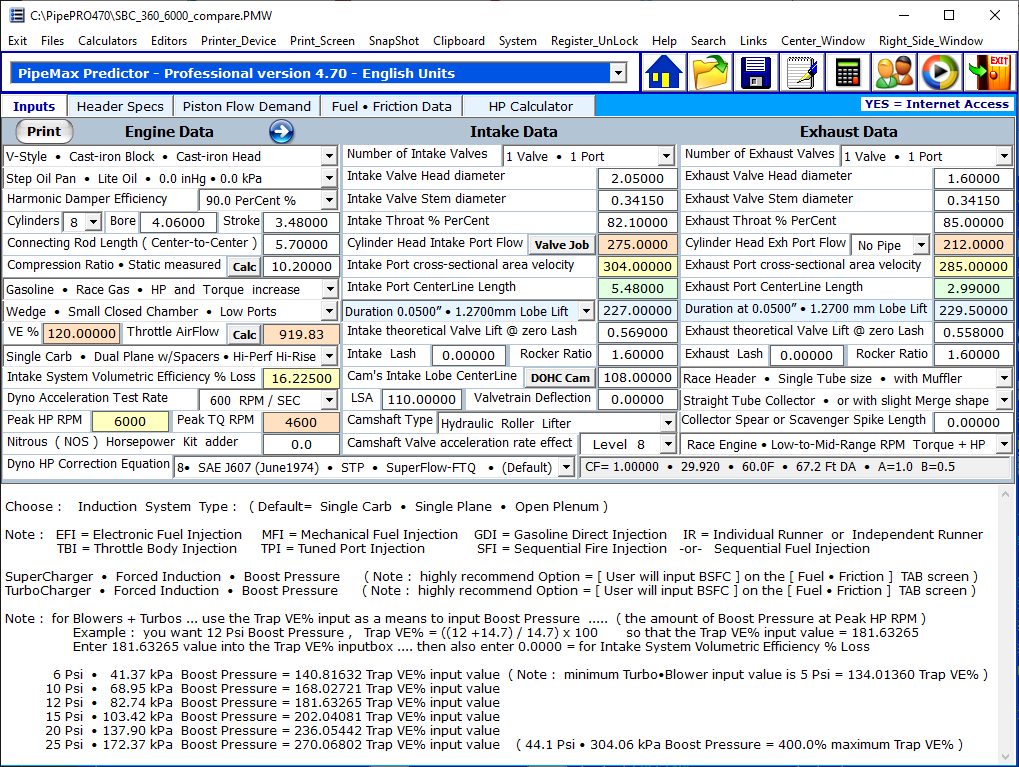Switch to Piston Flow Demand tab
Image resolution: width=1019 pixels, height=767 pixels.
pos(247,107)
